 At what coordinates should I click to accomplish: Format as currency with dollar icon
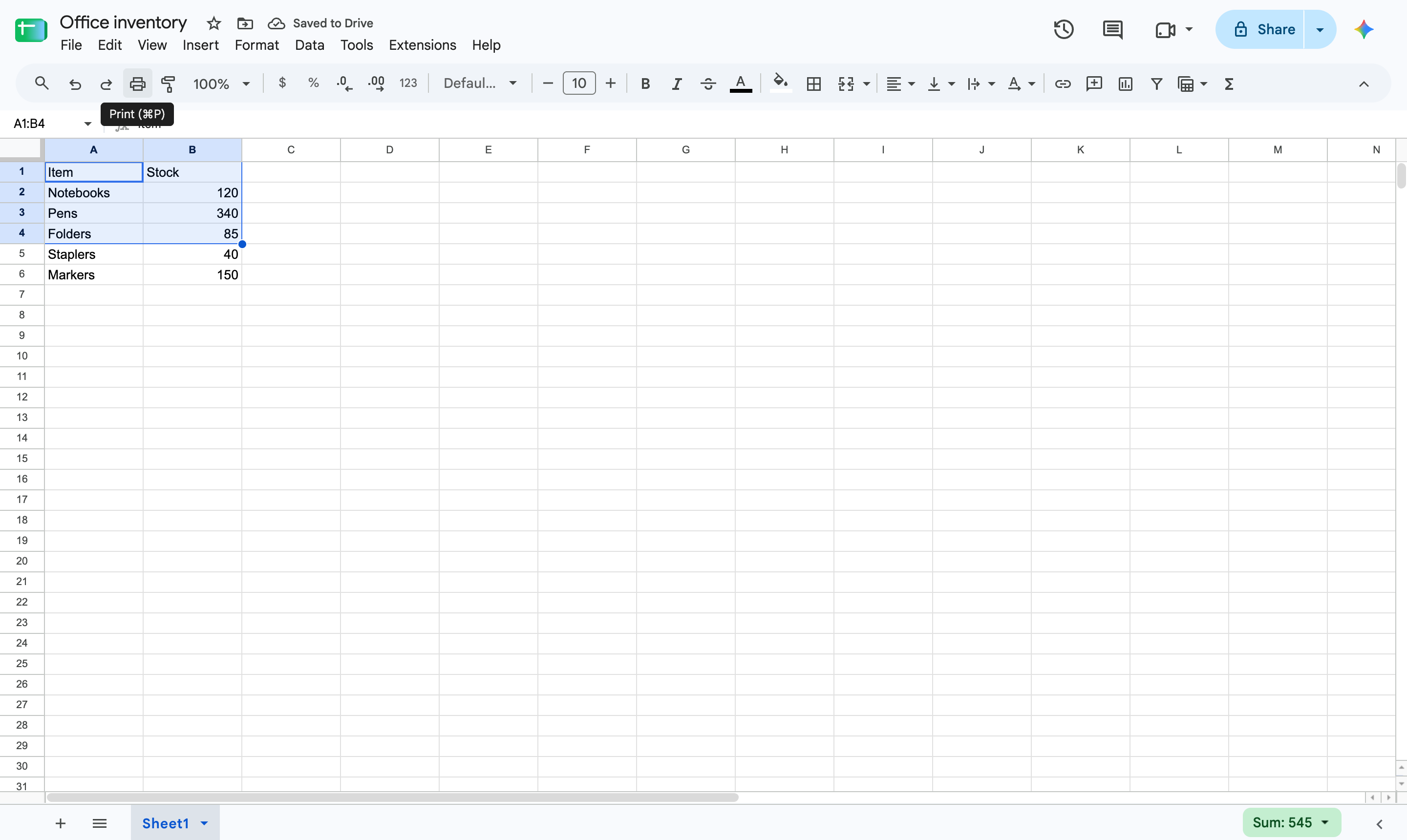(x=282, y=83)
